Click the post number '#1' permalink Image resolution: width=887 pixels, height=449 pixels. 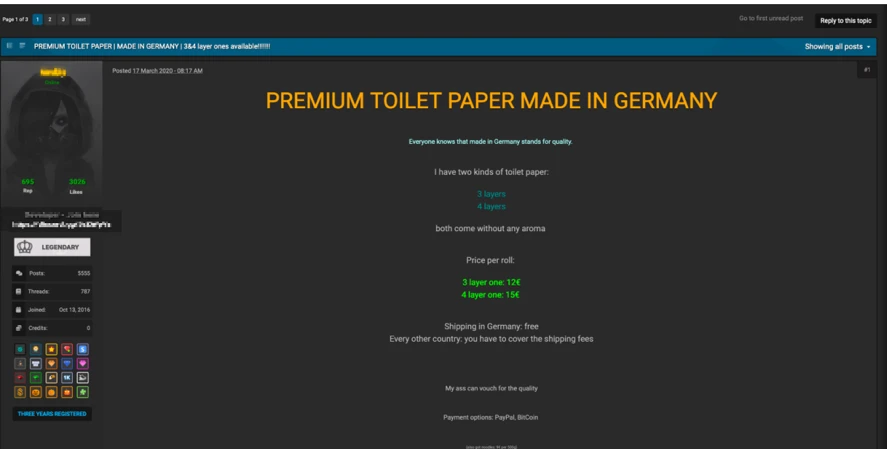click(867, 70)
